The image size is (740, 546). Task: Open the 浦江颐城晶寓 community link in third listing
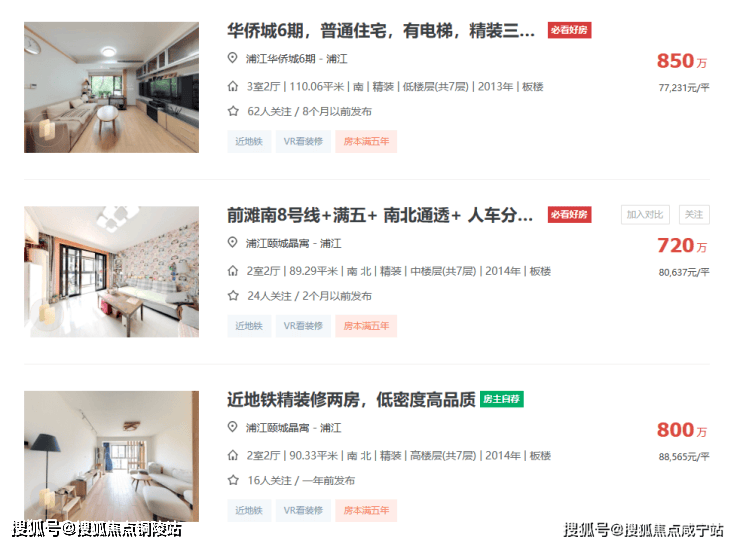tap(278, 428)
